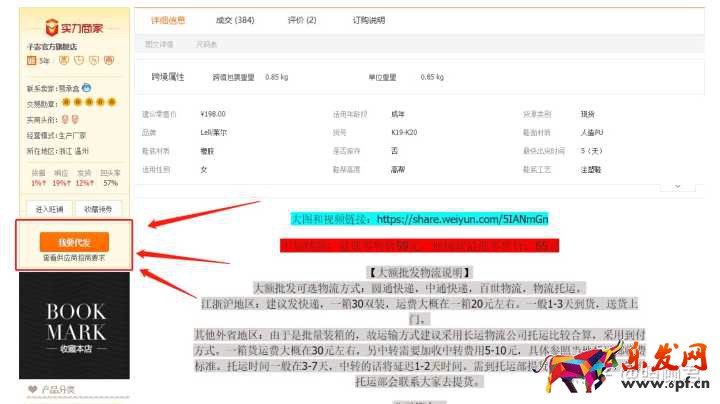
Task: Click the gold transaction medal icons
Action: click(x=85, y=101)
